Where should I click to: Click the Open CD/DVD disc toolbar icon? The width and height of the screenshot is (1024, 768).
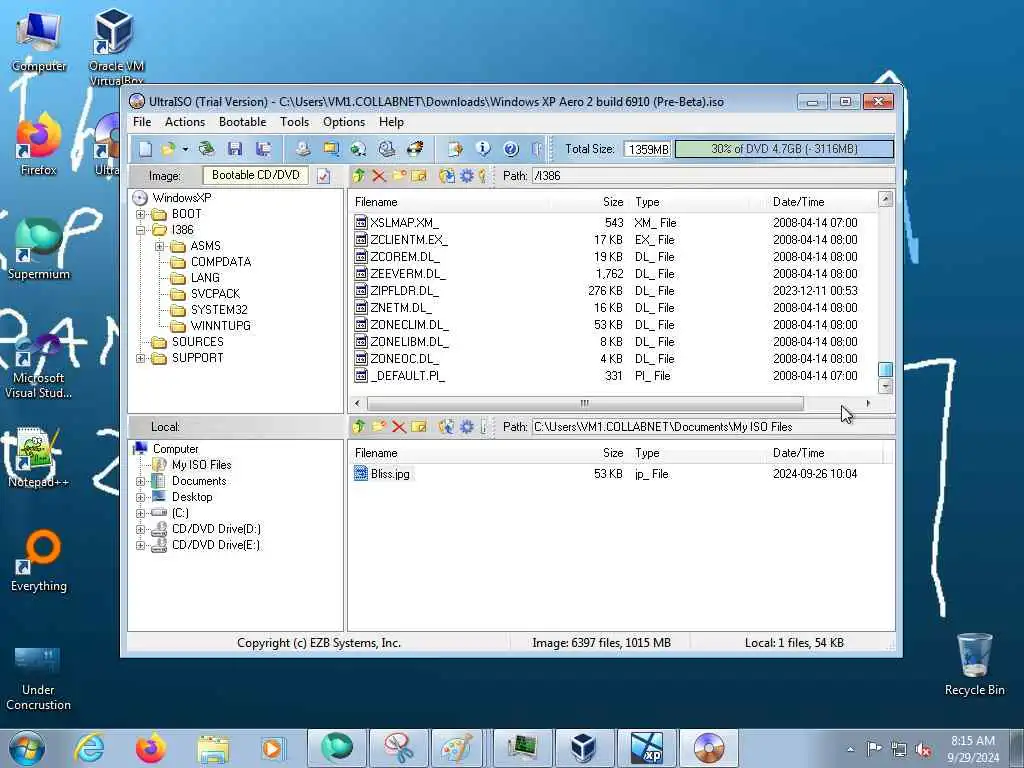[206, 149]
